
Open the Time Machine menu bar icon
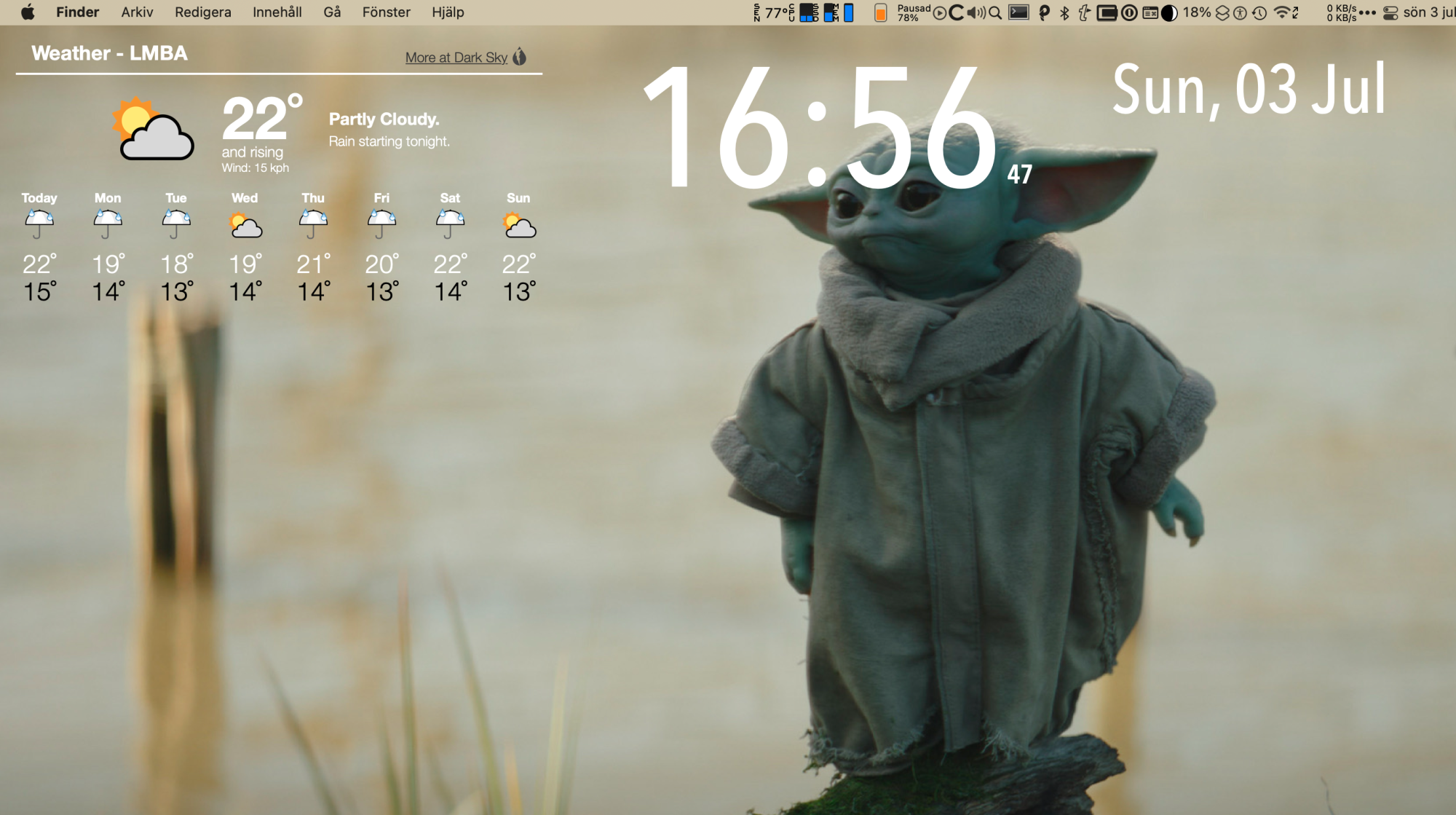[x=1259, y=12]
